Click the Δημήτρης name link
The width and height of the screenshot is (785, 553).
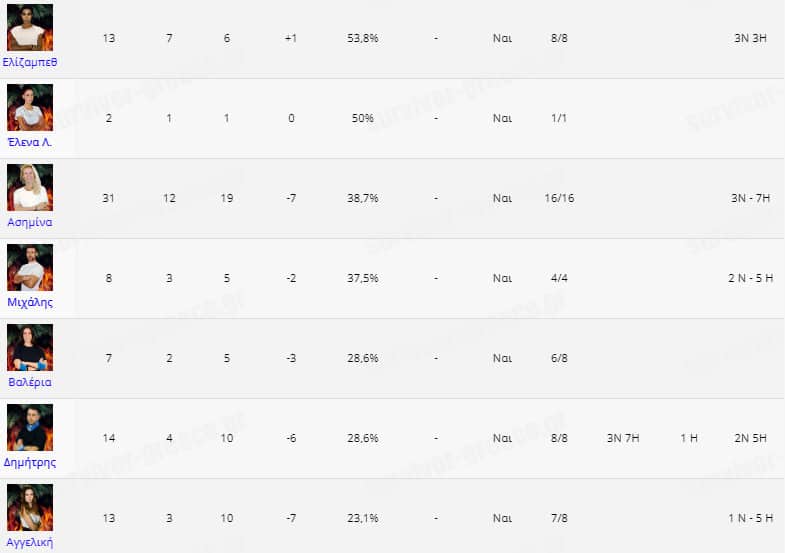[x=30, y=462]
